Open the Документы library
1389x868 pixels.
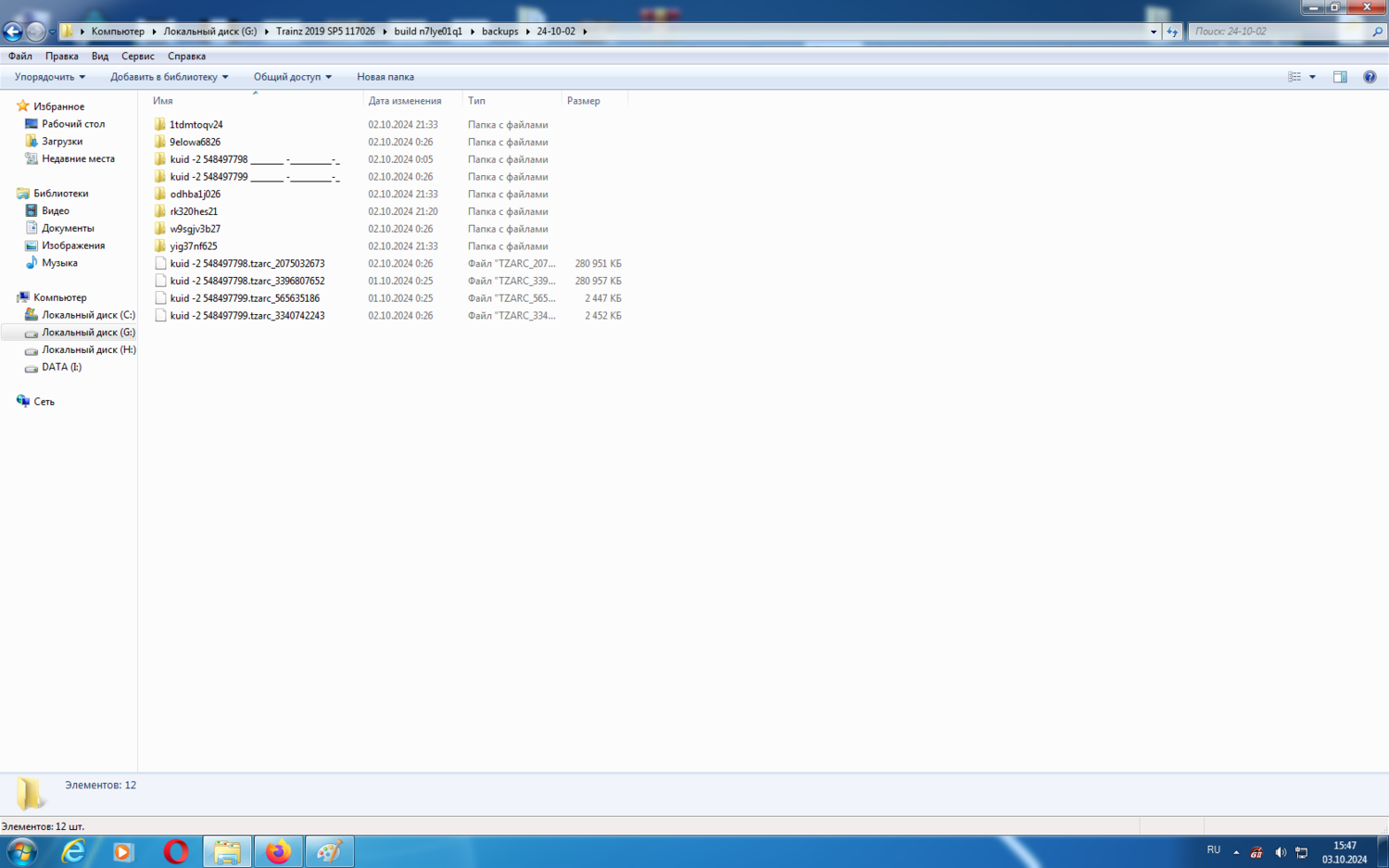[x=68, y=229]
